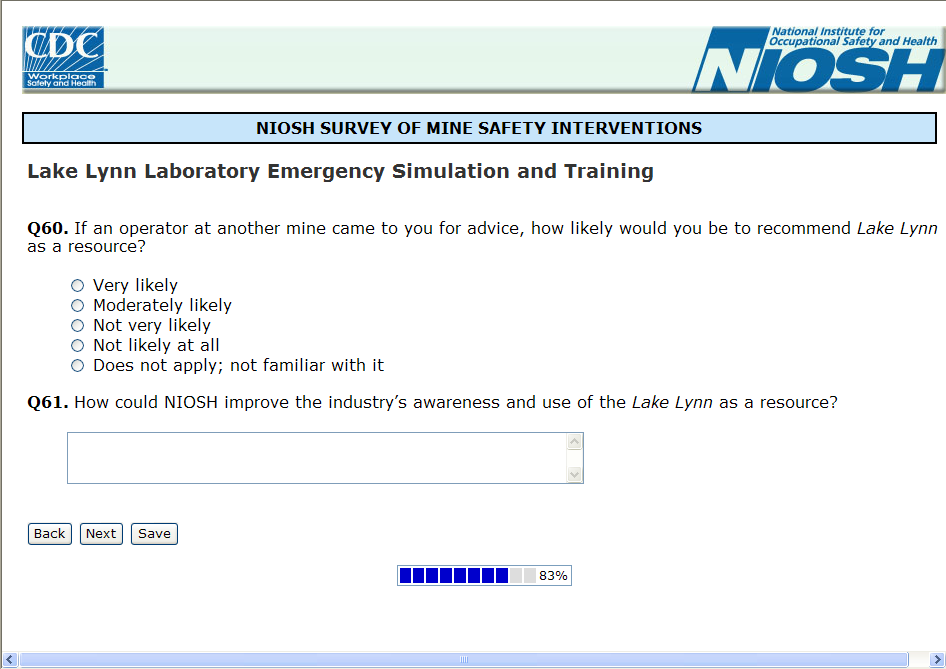Viewport: 946px width, 669px height.
Task: Choose "Moderately likely" for Q60
Action: click(77, 306)
